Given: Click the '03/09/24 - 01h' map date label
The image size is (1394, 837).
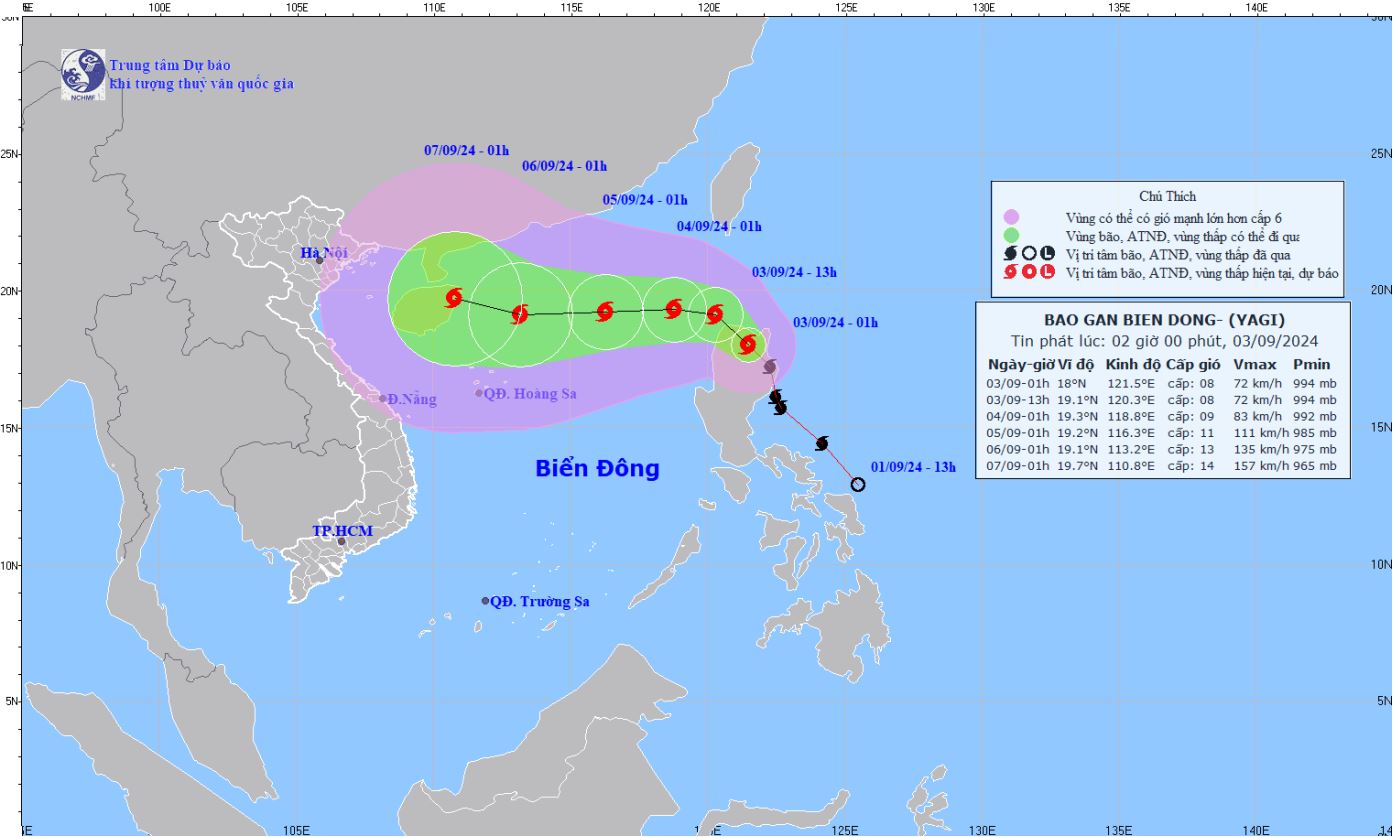Looking at the screenshot, I should [835, 322].
